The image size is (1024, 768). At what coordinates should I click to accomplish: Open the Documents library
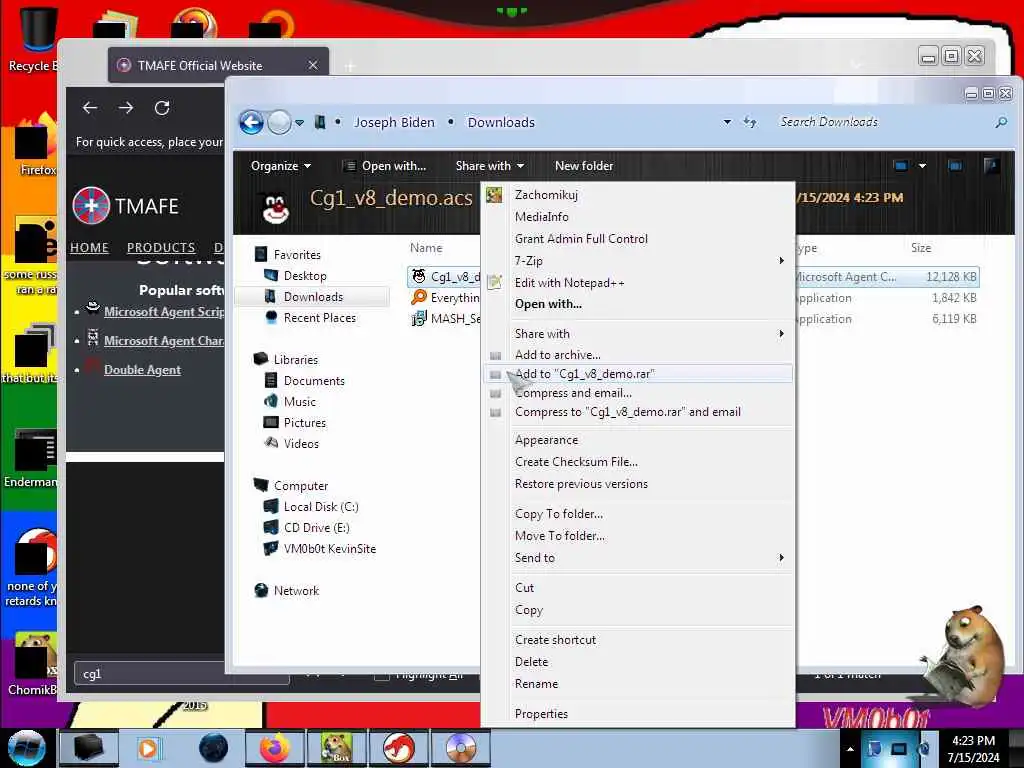pyautogui.click(x=305, y=381)
